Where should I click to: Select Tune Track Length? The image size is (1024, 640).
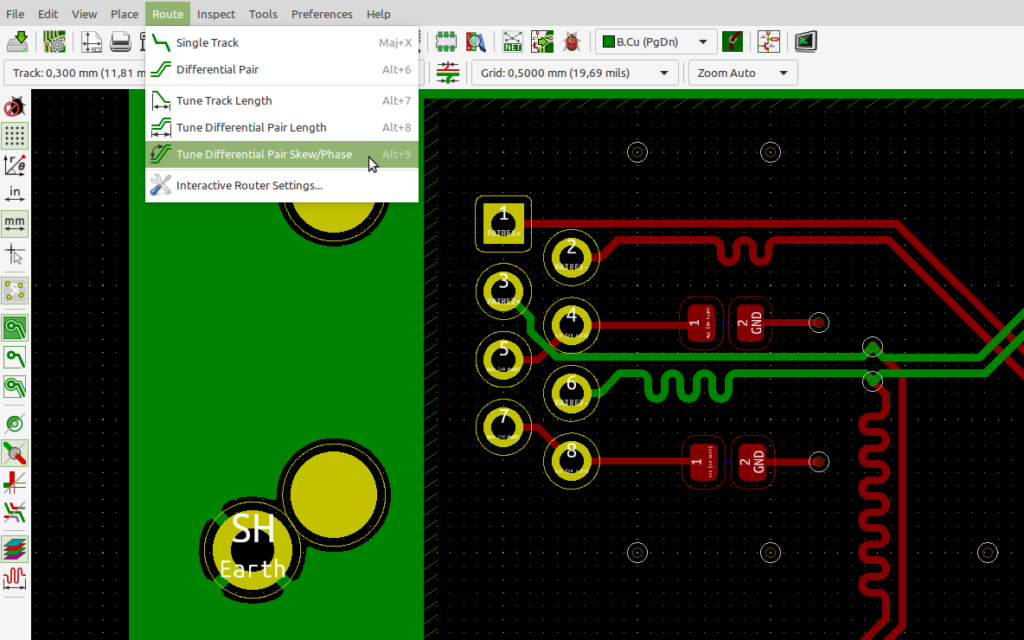pos(281,101)
